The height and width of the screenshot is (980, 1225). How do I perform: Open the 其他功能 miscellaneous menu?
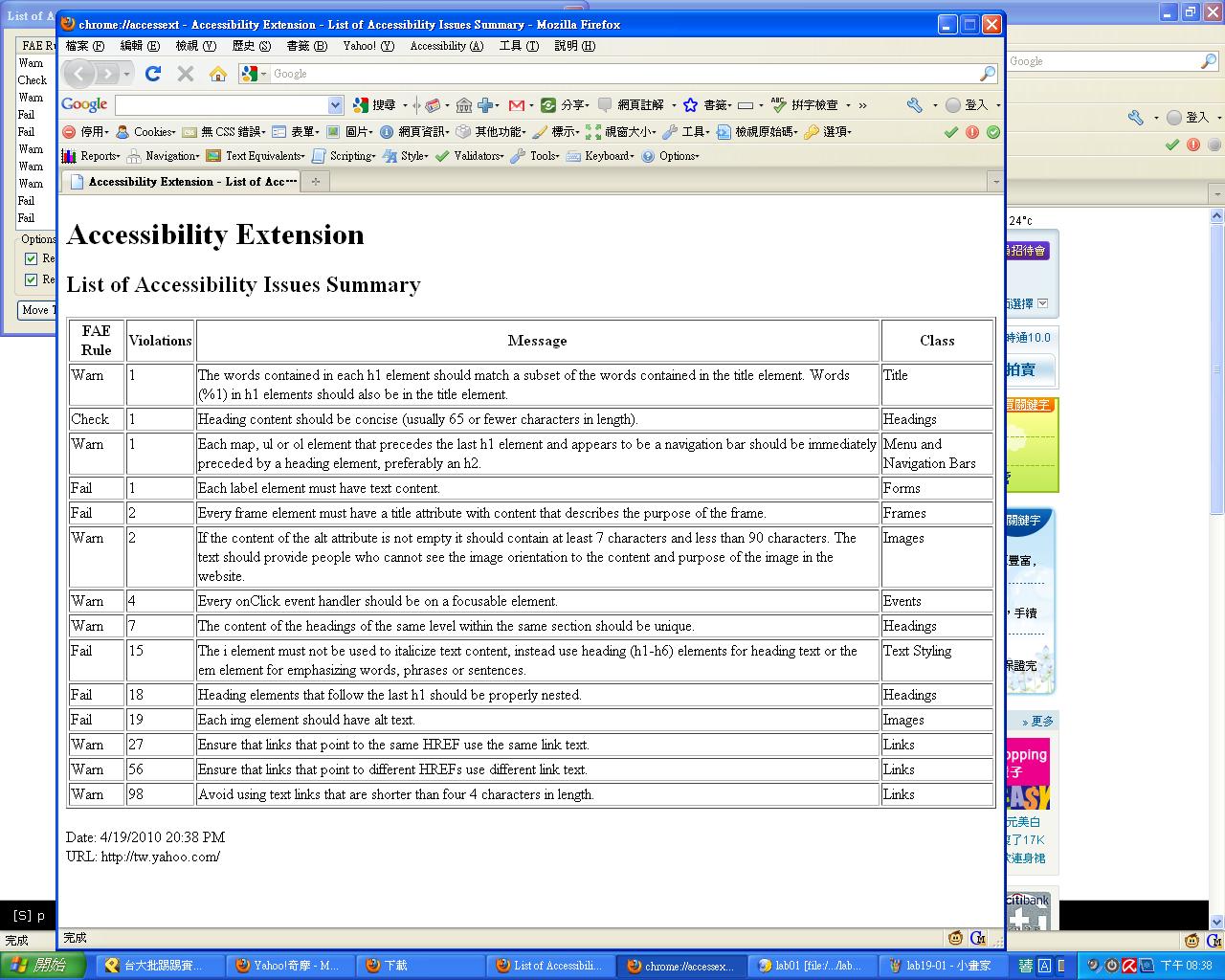(491, 132)
